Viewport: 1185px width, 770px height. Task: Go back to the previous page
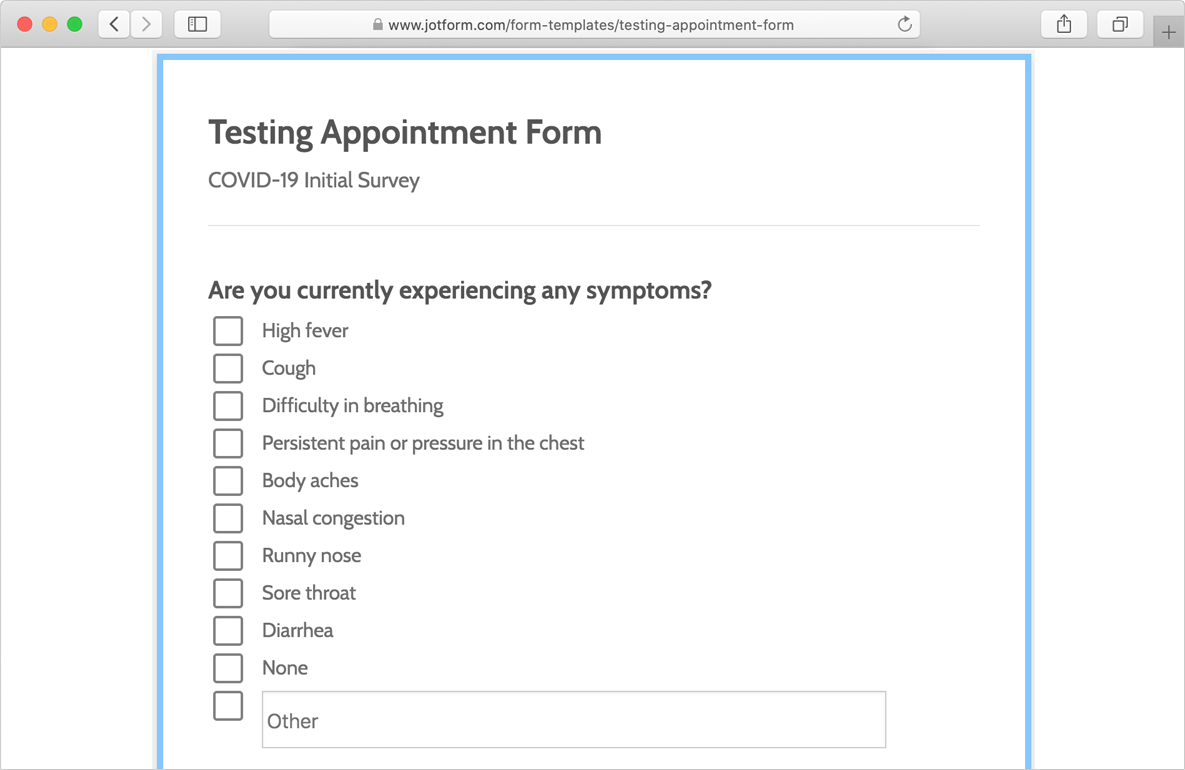tap(115, 24)
